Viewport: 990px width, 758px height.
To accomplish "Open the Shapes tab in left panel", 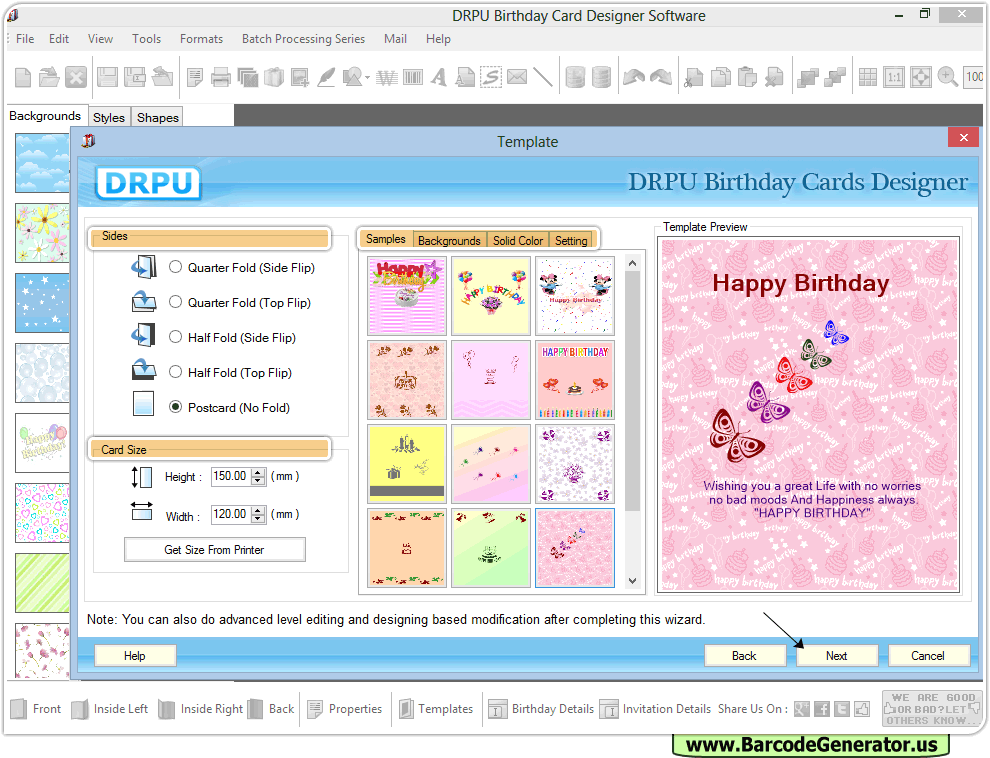I will pos(158,117).
